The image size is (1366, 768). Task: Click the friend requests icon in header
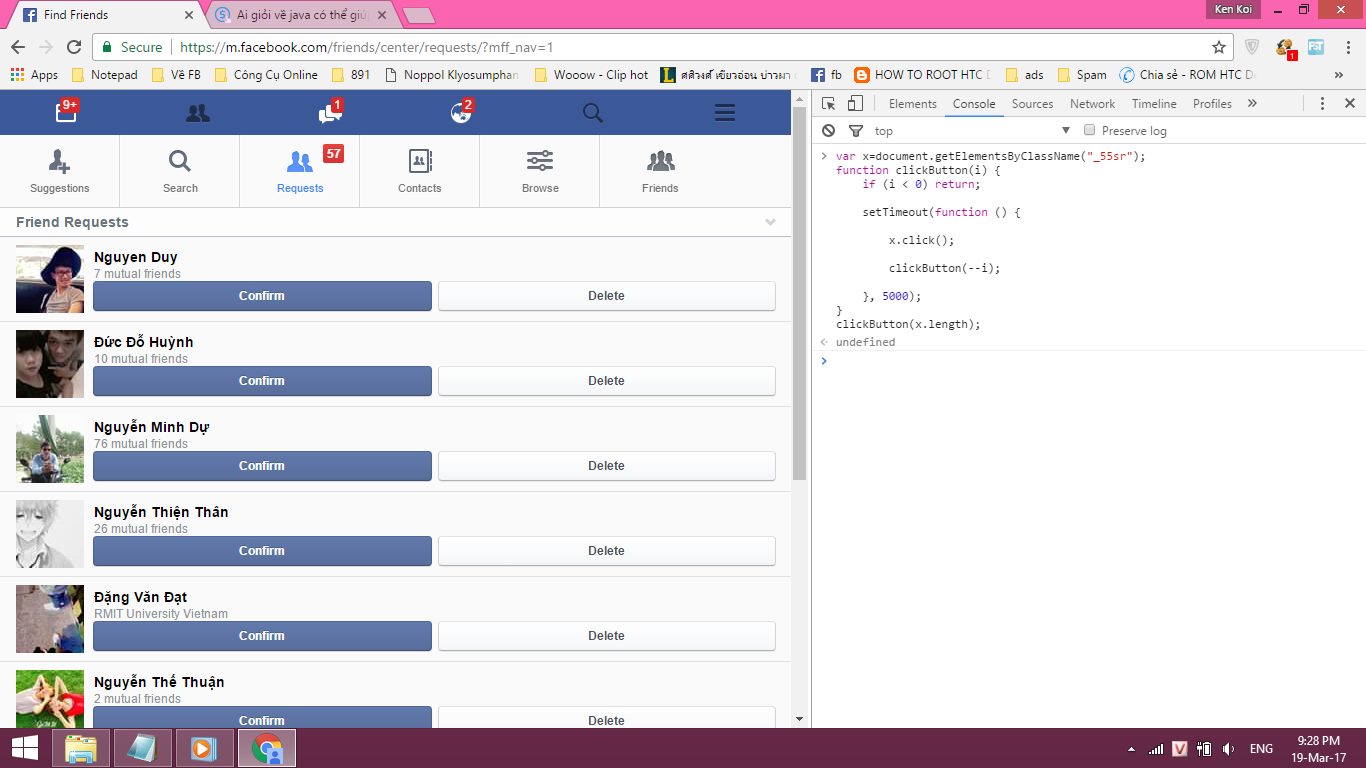pyautogui.click(x=198, y=113)
